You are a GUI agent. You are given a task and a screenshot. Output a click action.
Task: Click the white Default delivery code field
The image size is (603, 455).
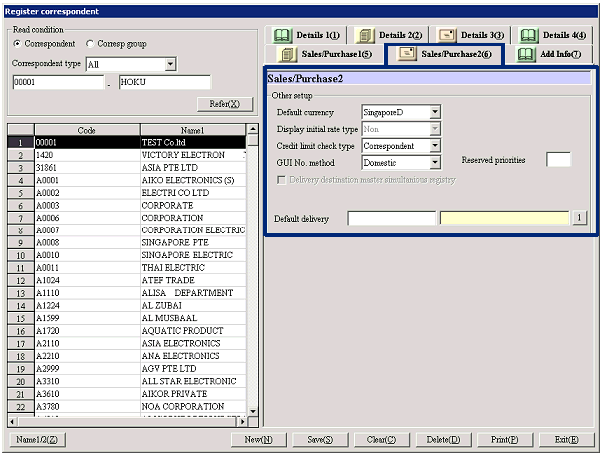391,218
